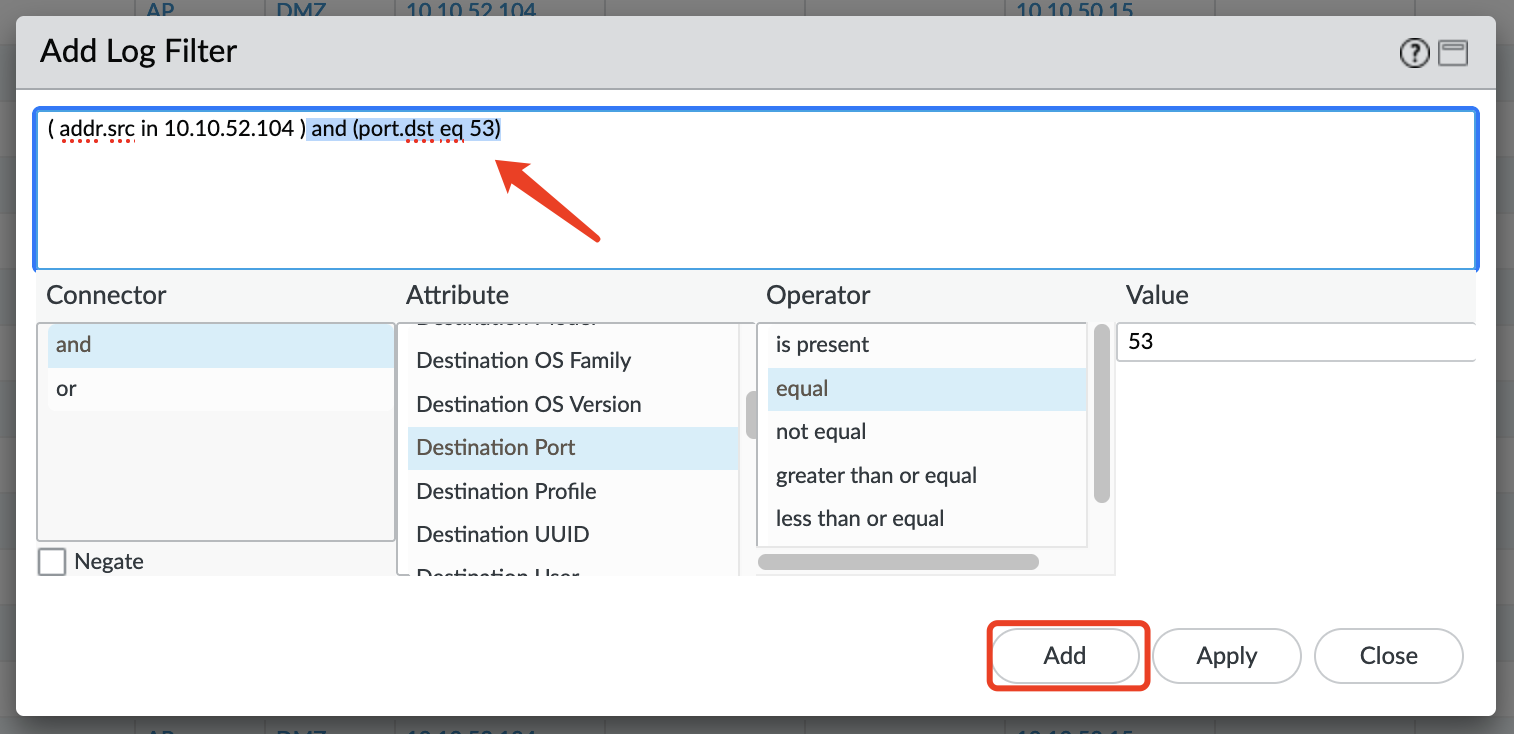Select the 'not equal' operator
Image resolution: width=1514 pixels, height=734 pixels.
[x=927, y=432]
